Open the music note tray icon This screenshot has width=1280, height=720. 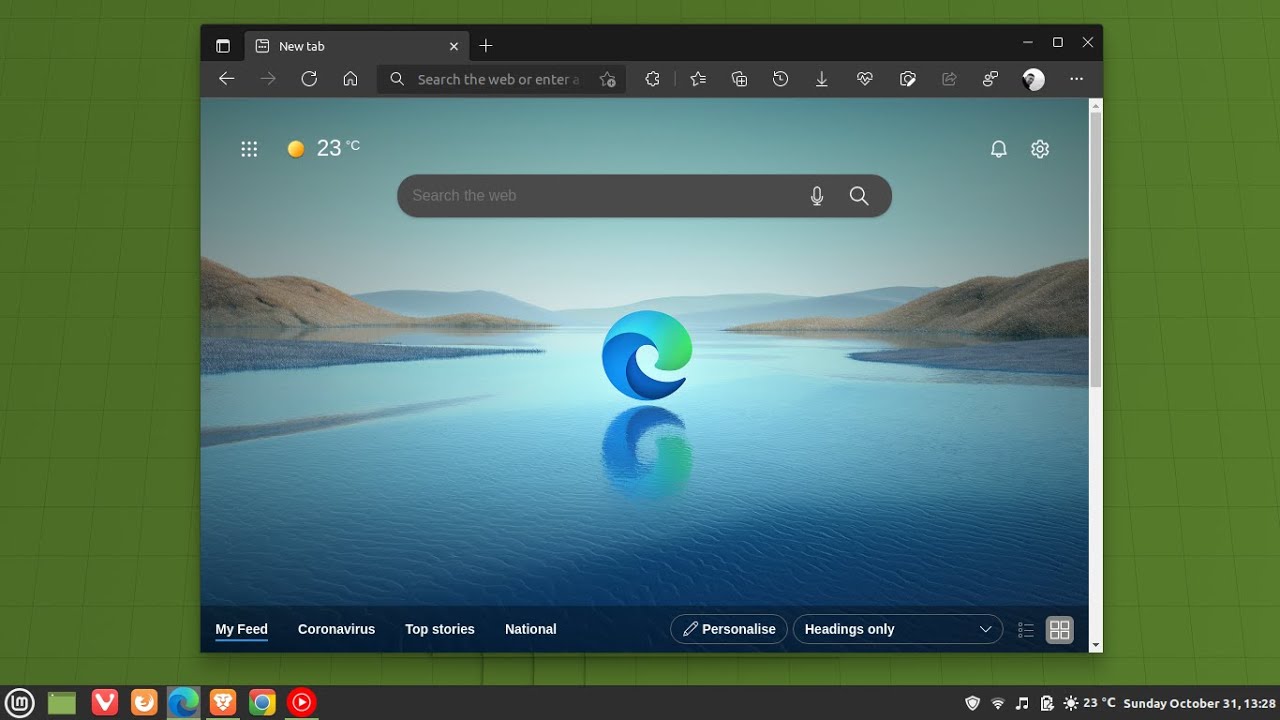[1022, 703]
